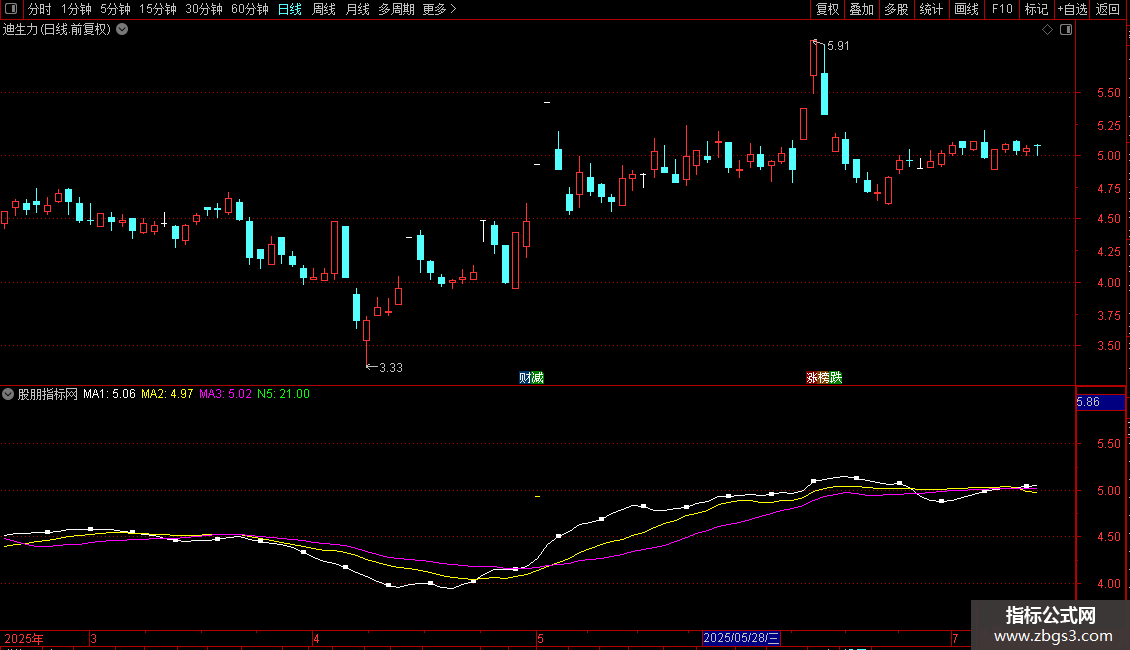Click the month 3 tick on time axis
This screenshot has height=650, width=1130.
(93, 638)
